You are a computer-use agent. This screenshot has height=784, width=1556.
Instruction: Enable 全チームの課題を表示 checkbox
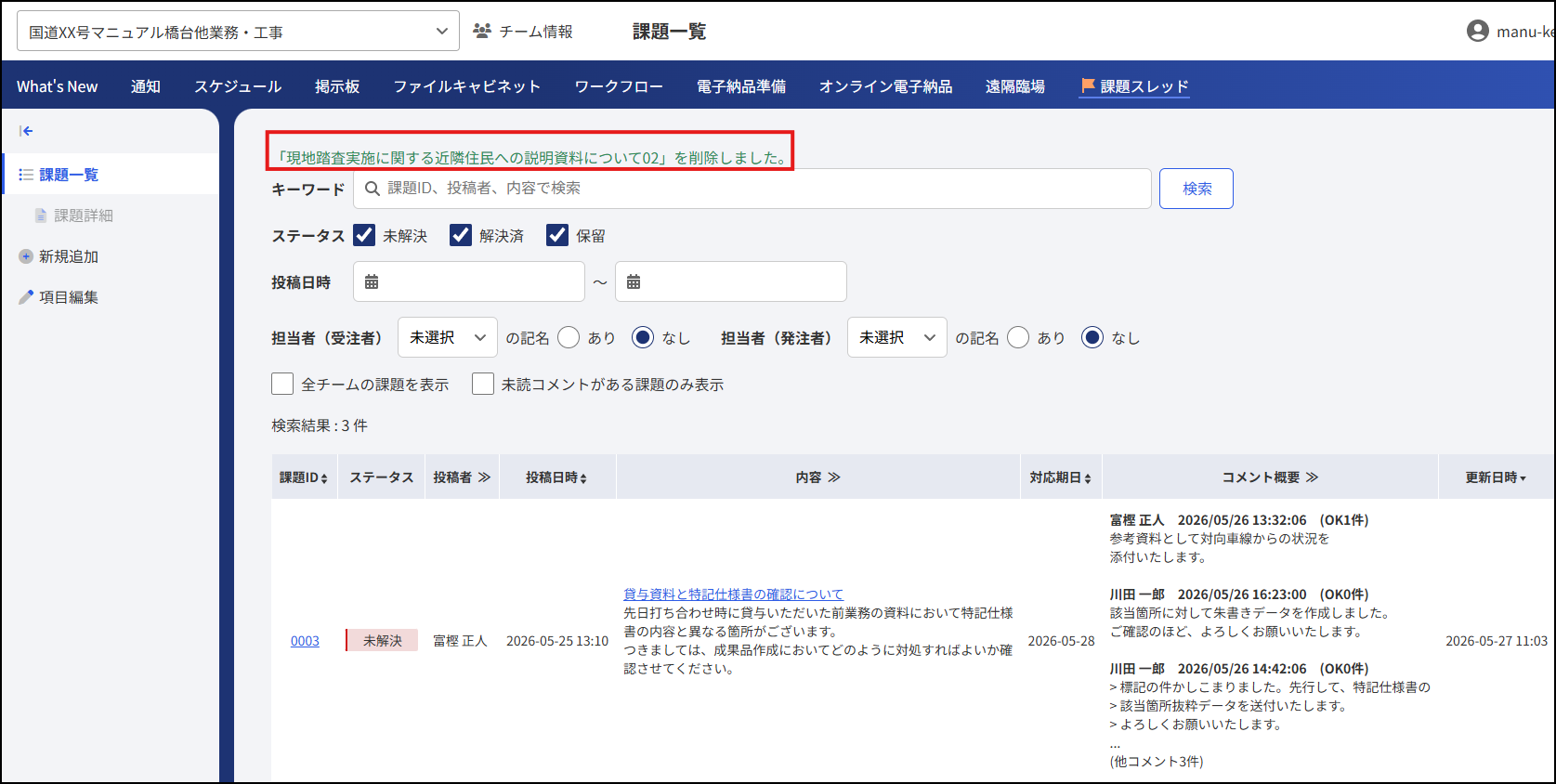tap(282, 384)
